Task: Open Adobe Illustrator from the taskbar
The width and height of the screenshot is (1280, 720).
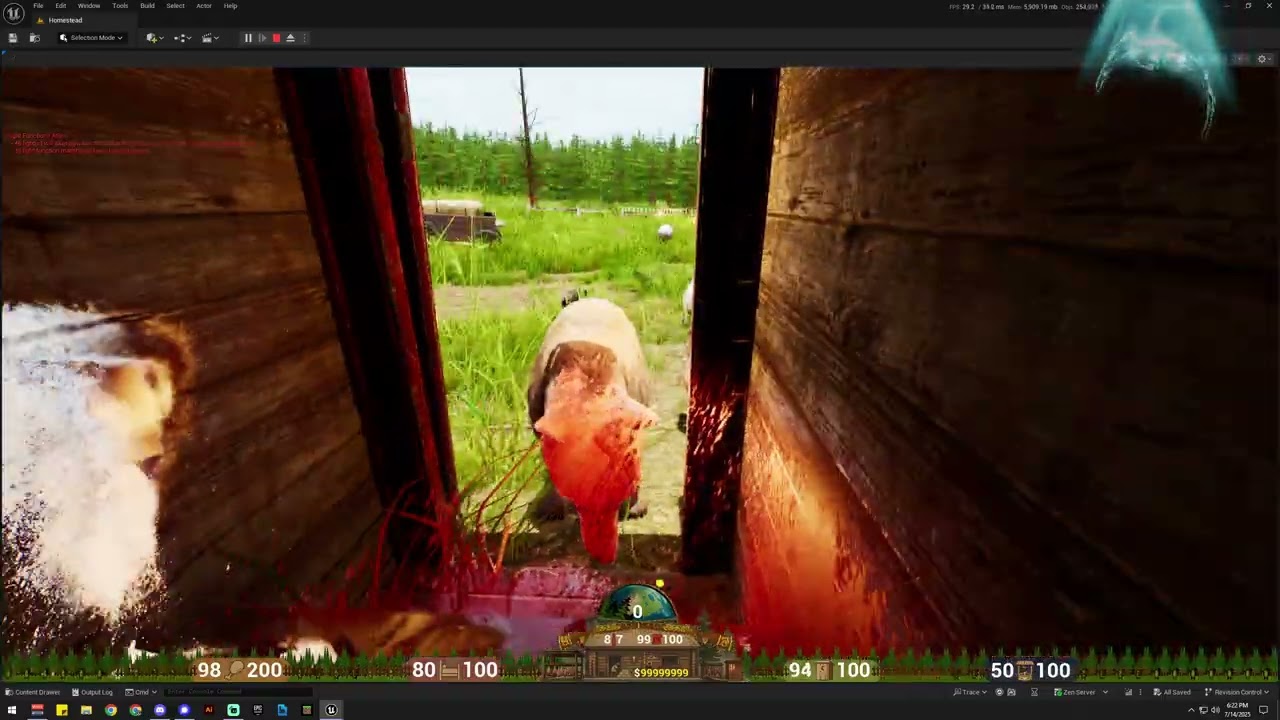Action: 209,710
